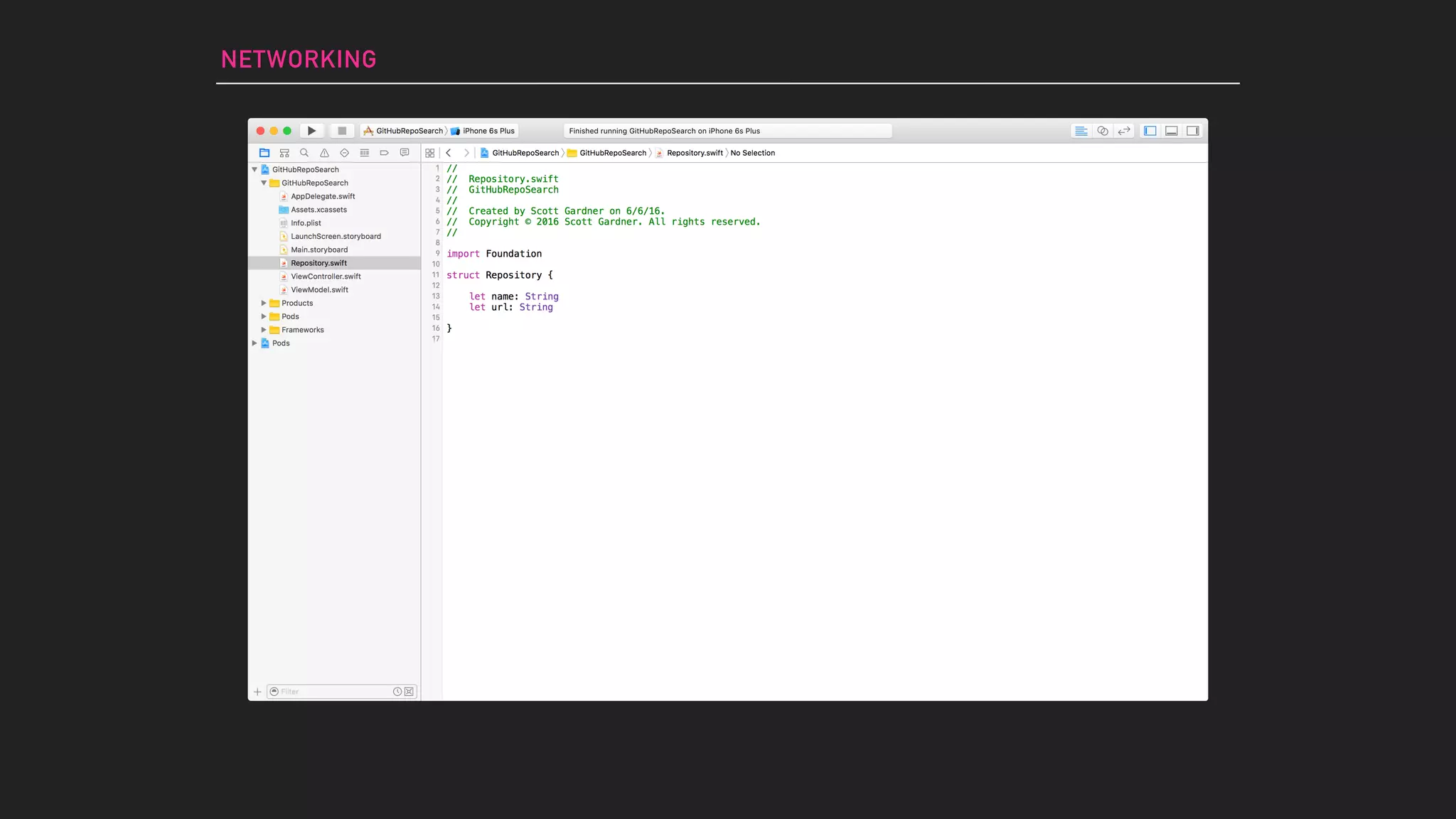Open the Issue navigator warning icon

click(324, 153)
